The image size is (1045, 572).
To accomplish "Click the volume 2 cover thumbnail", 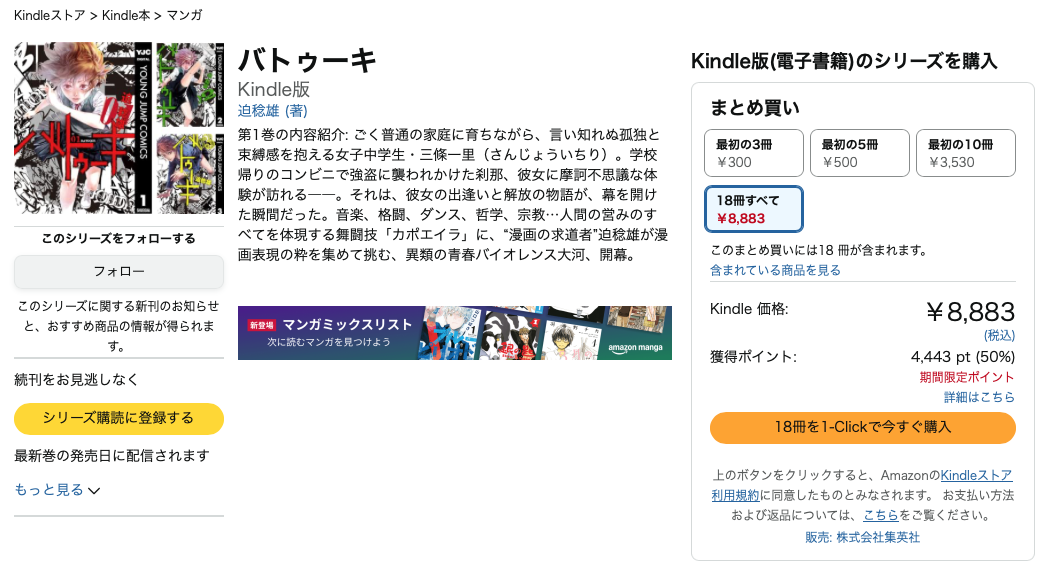I will point(190,85).
